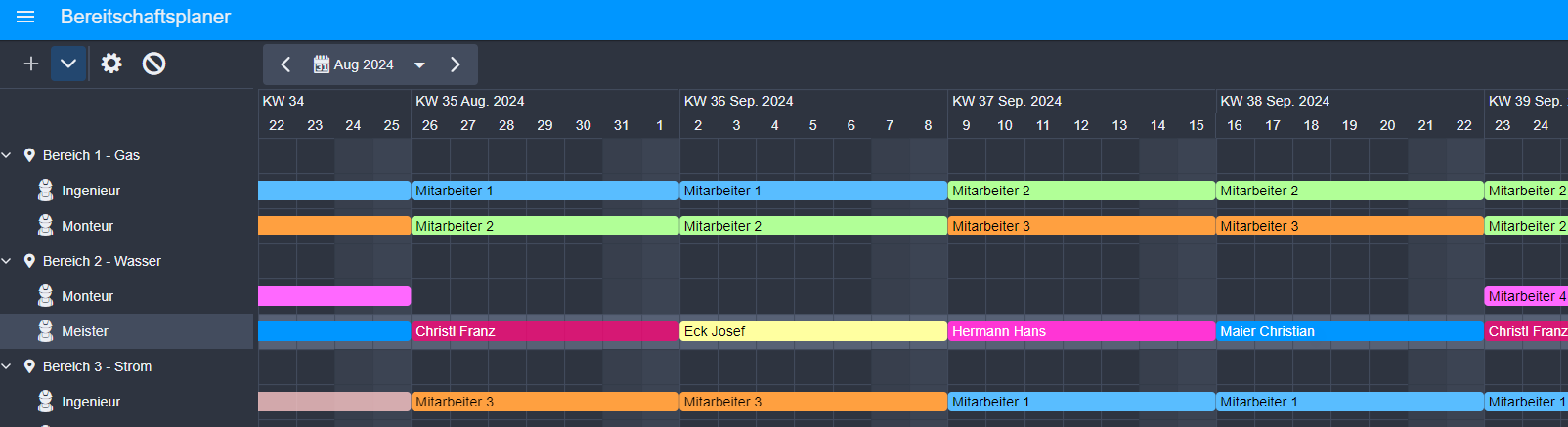Open Mitarbeiter 3 bar in Gas Monteur KW 37
Viewport: 1568px width, 427px height.
tap(1081, 226)
